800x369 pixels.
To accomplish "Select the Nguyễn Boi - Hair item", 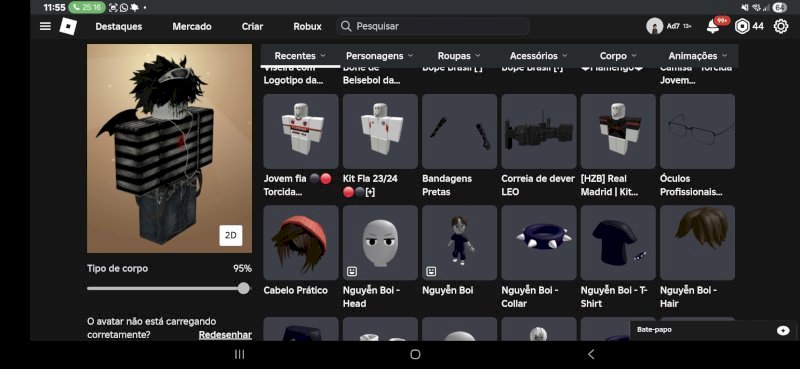I will 697,242.
